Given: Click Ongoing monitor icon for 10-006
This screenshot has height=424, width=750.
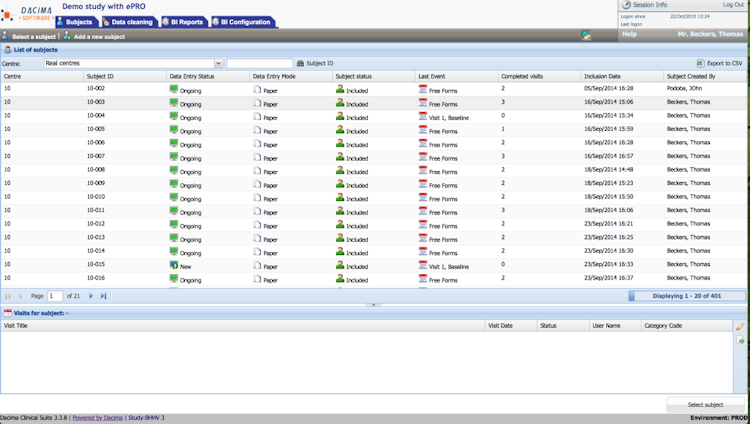Looking at the screenshot, I should 174,143.
